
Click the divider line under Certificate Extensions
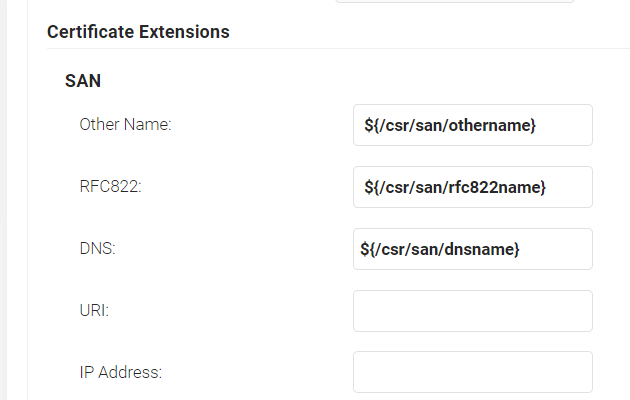click(x=330, y=48)
